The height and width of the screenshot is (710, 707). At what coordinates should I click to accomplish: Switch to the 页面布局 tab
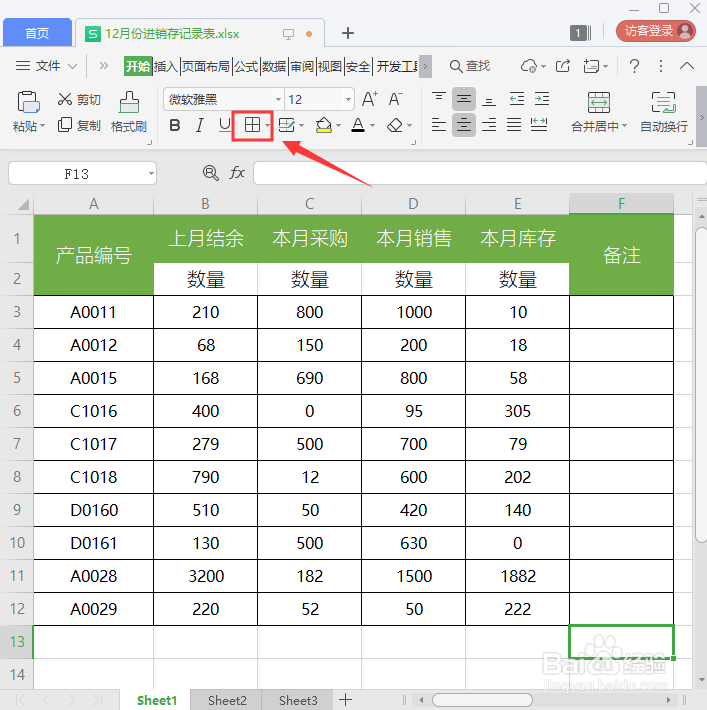(206, 67)
